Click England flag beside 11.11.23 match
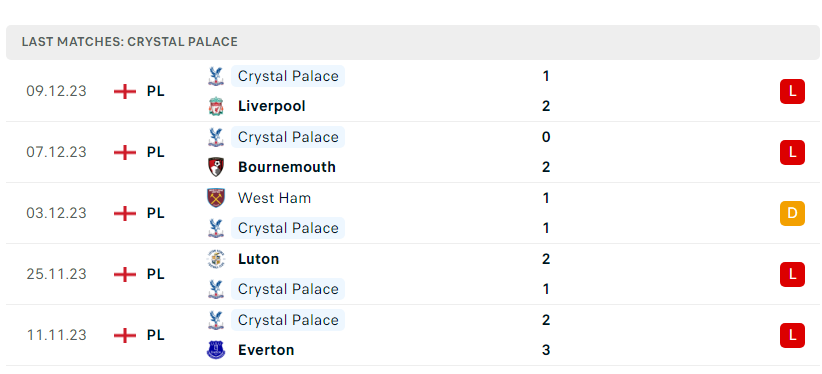The height and width of the screenshot is (374, 822). 125,335
